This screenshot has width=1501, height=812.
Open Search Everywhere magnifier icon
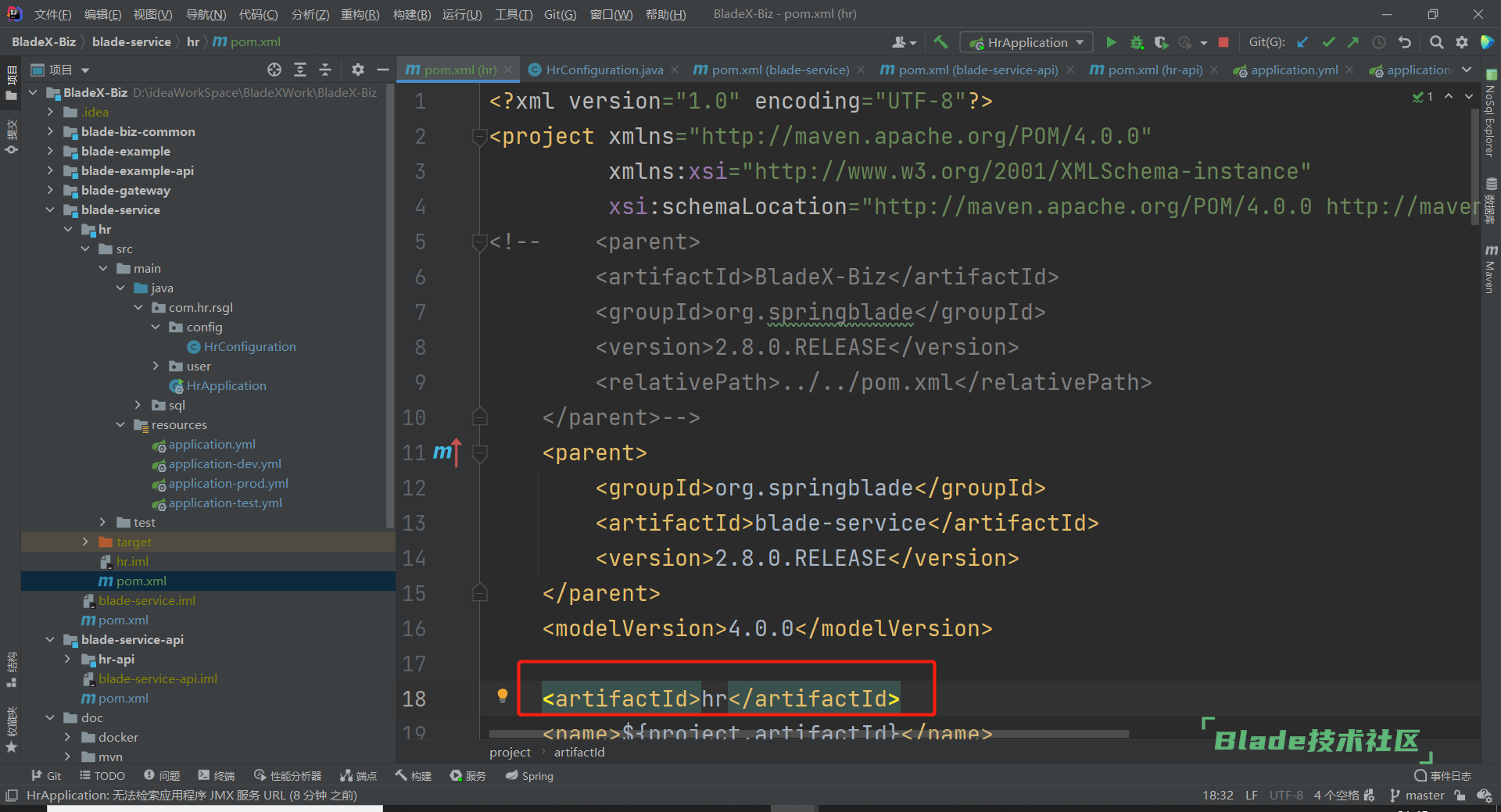(x=1436, y=42)
